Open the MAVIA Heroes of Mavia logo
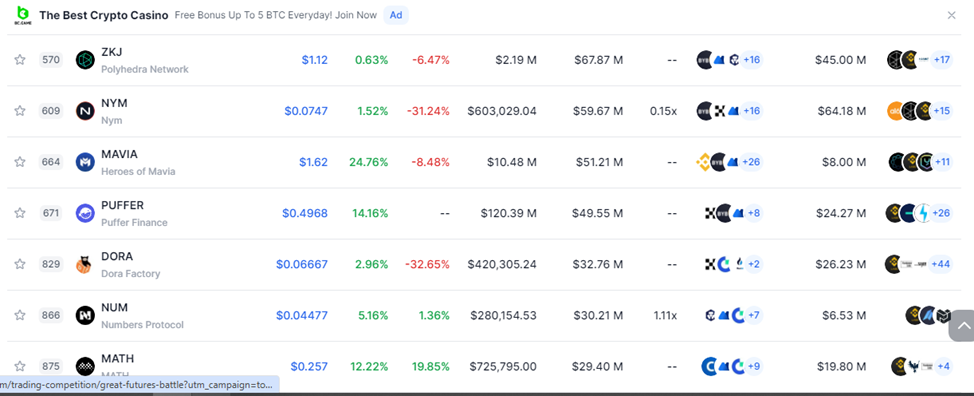974x396 pixels. tap(85, 162)
